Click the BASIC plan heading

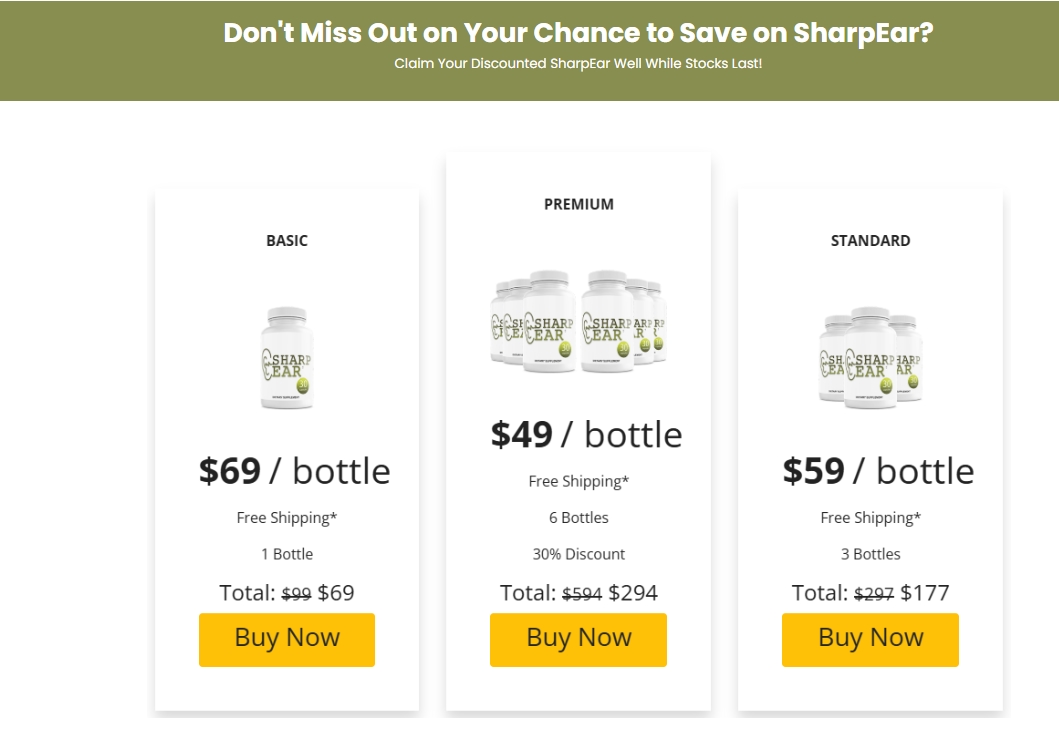point(287,240)
